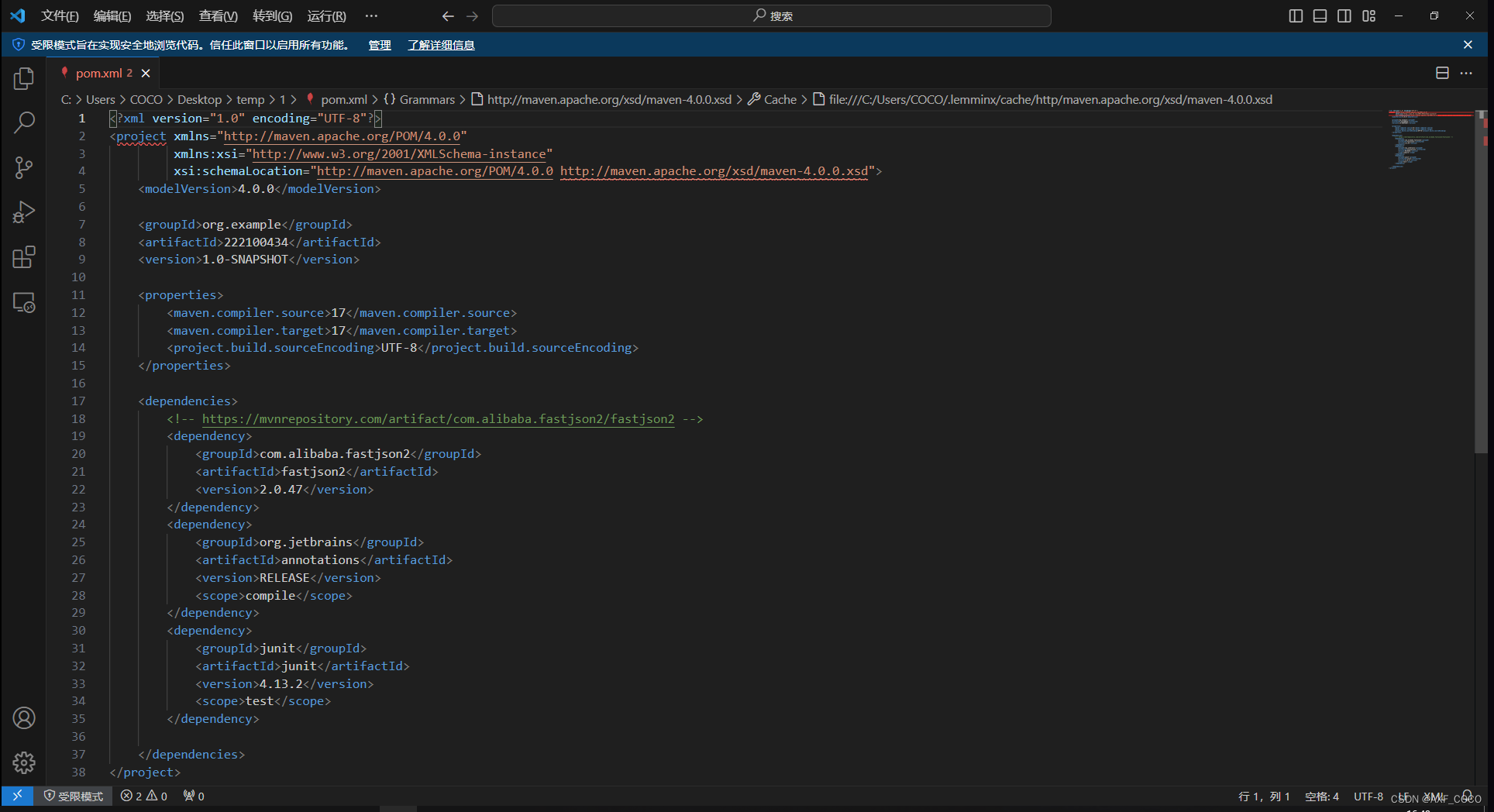Click the <dependencies> opening tag text
The image size is (1494, 812).
[188, 401]
